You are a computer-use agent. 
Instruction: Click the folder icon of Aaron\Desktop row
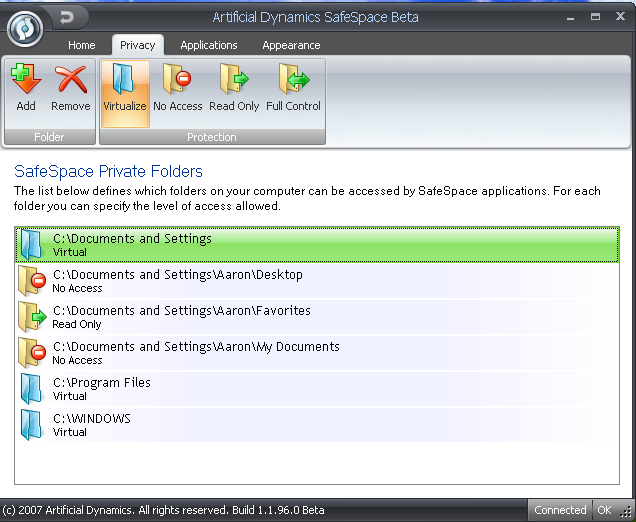[x=32, y=281]
